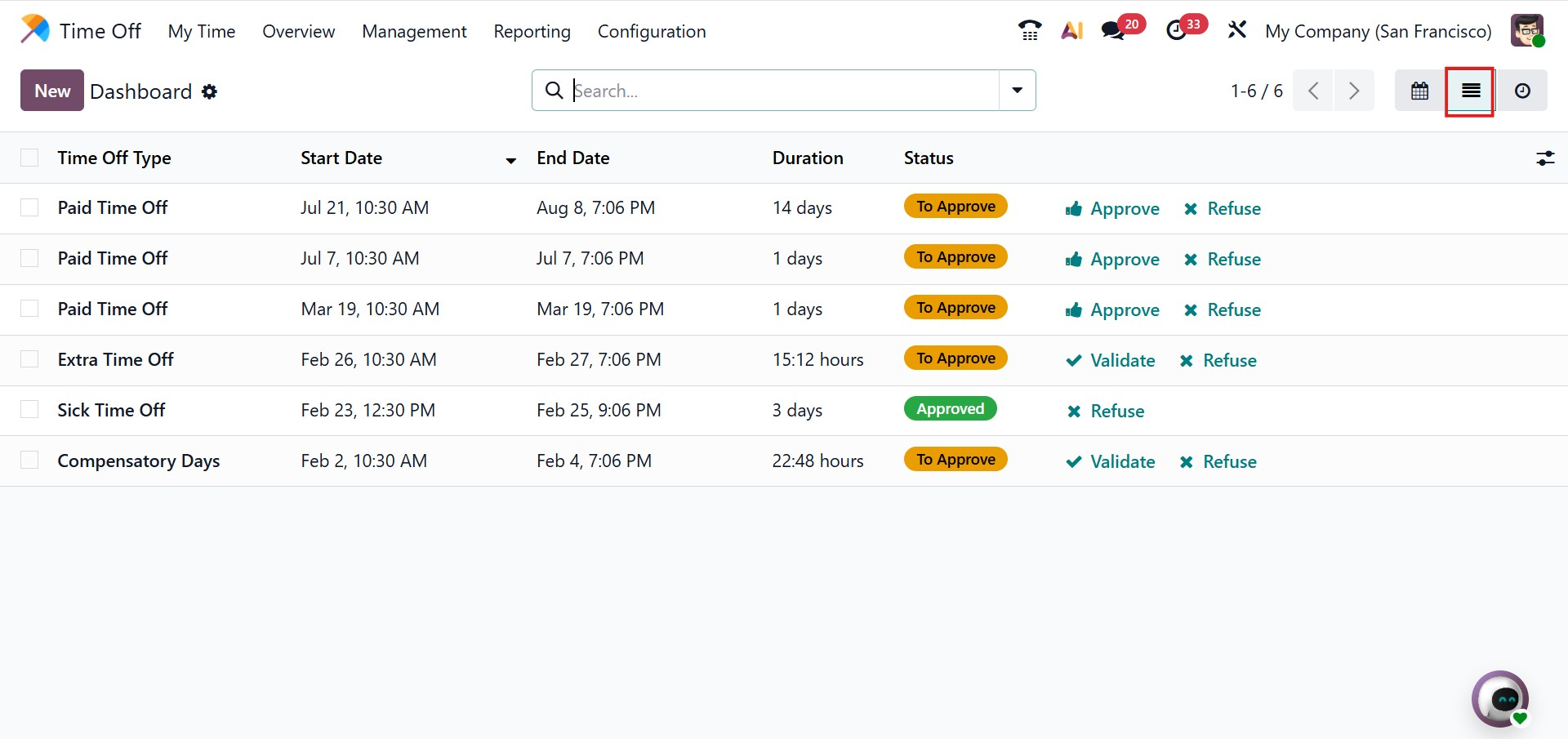Sort by the Start Date column

341,158
